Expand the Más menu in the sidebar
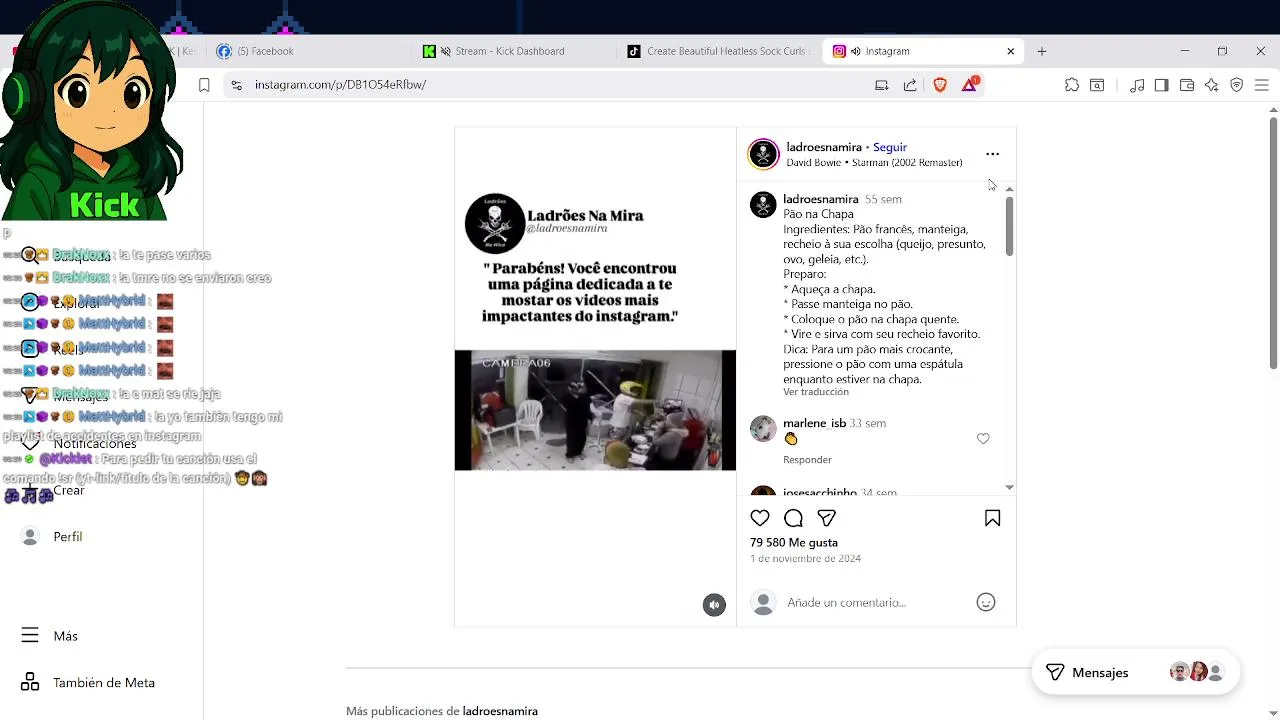Image resolution: width=1280 pixels, height=720 pixels. coord(50,636)
